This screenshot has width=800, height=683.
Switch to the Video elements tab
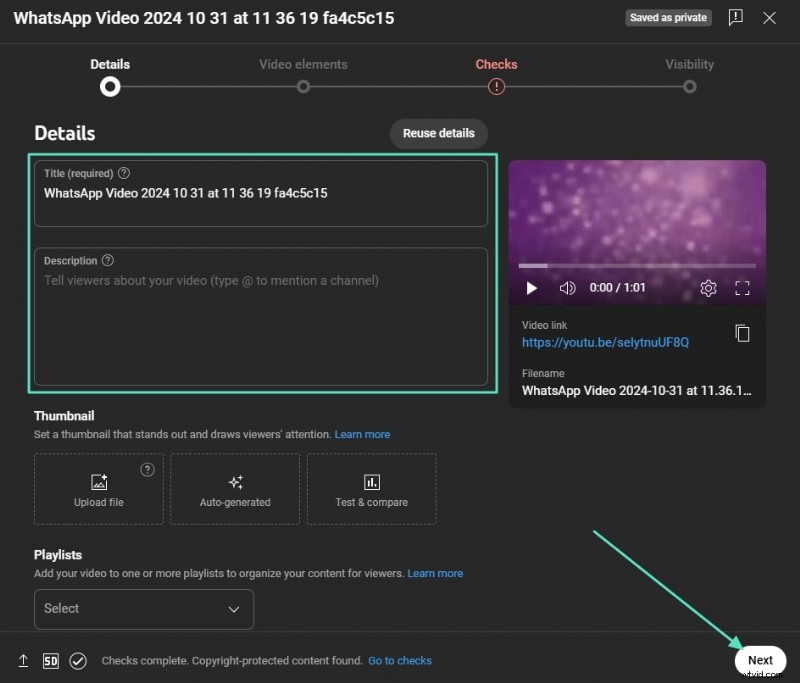(303, 87)
